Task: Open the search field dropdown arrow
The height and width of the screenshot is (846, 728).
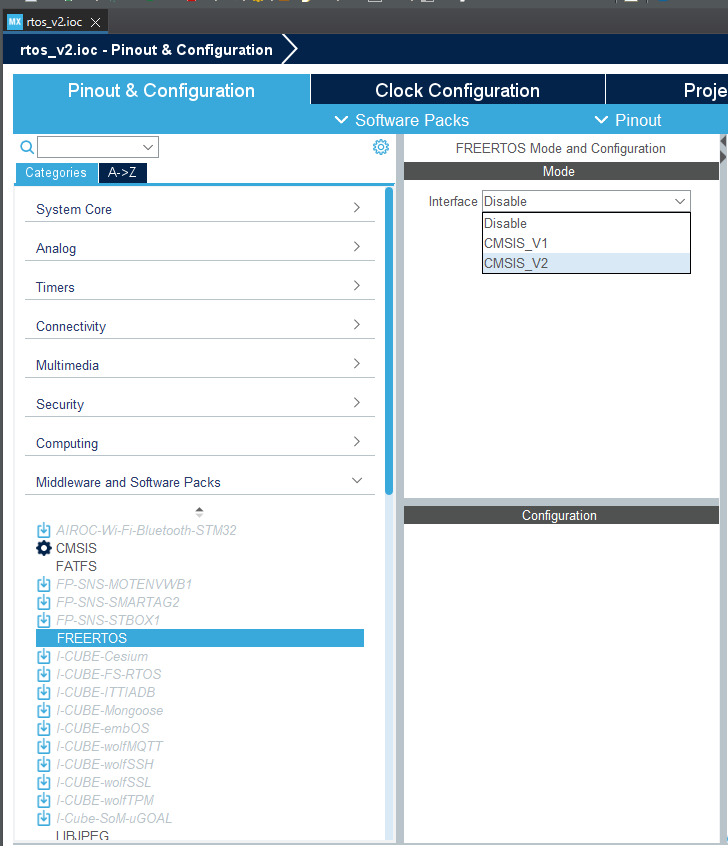Action: [148, 147]
